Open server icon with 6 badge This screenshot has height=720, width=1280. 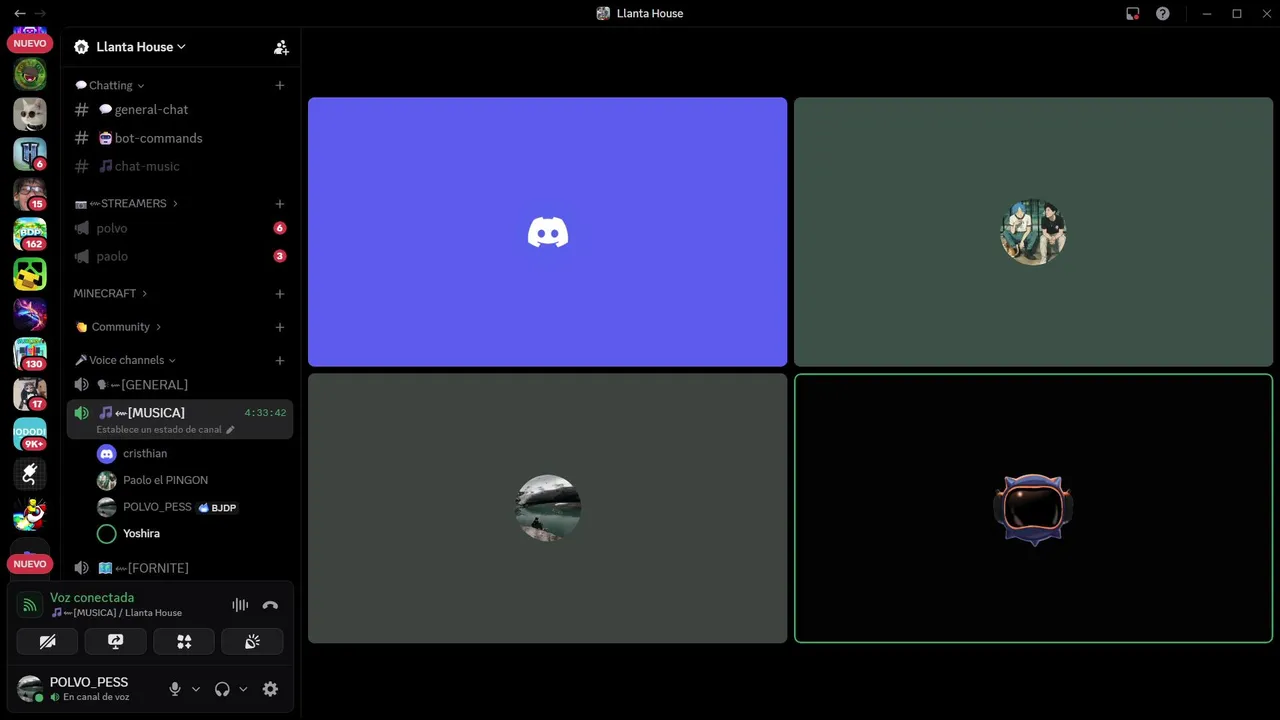pos(30,154)
